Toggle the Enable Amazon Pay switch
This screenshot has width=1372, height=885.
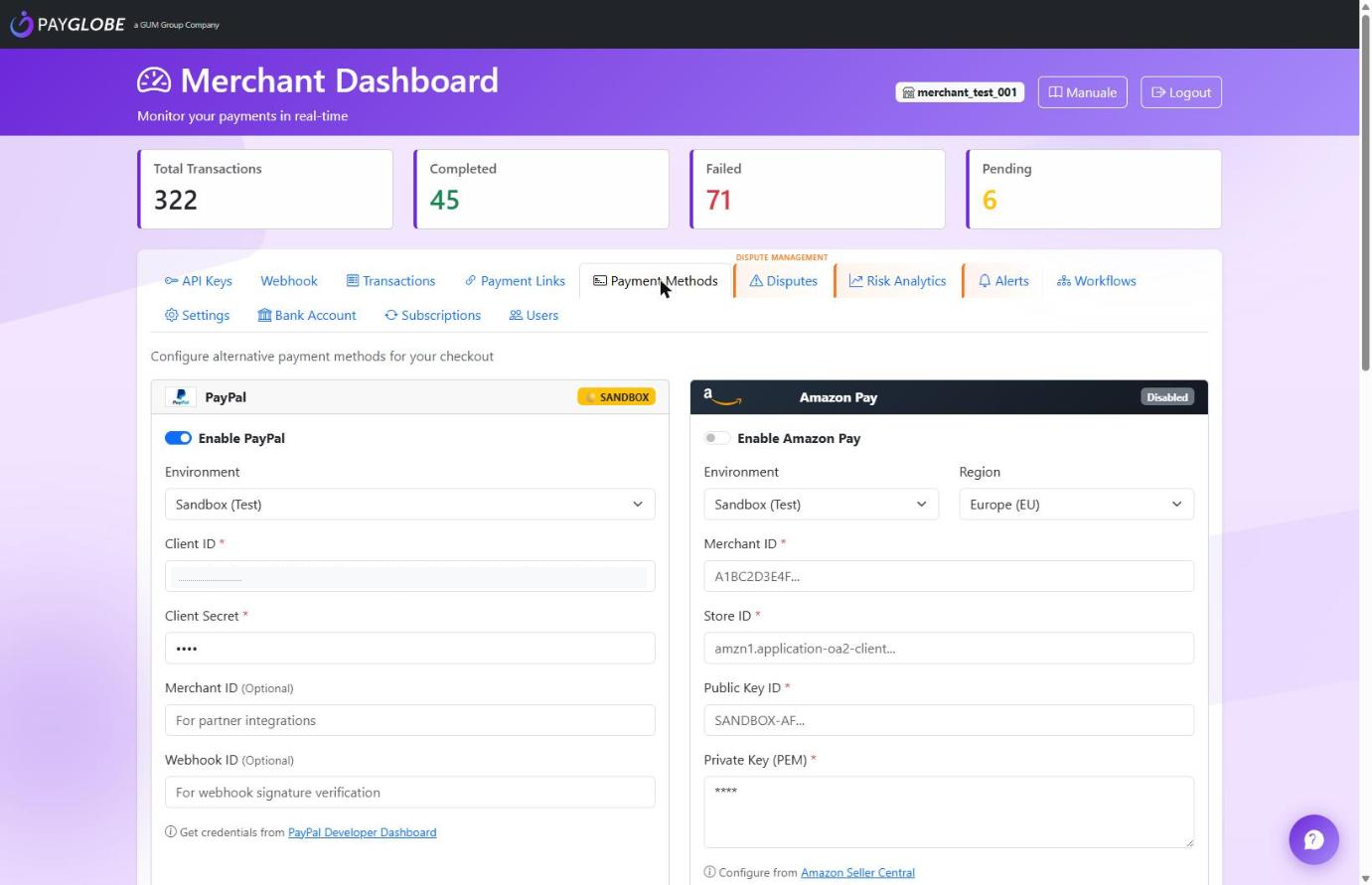point(716,438)
